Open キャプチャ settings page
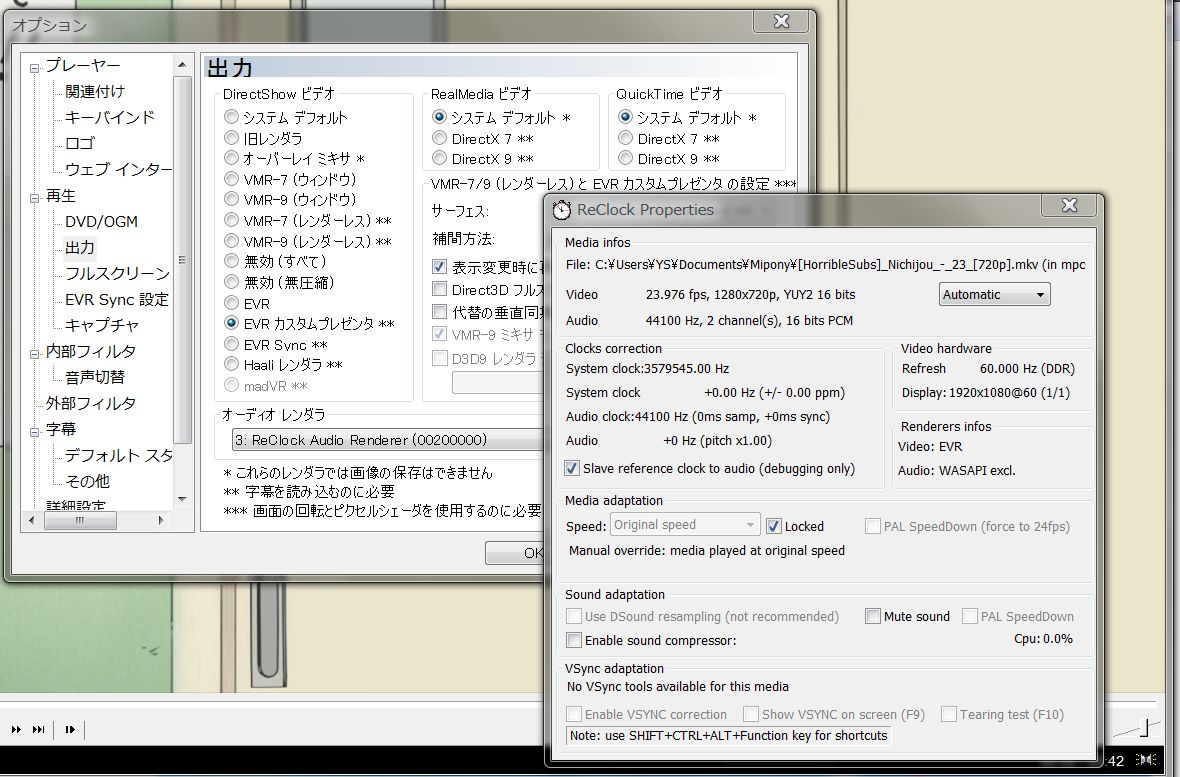The image size is (1180, 777). coord(102,325)
